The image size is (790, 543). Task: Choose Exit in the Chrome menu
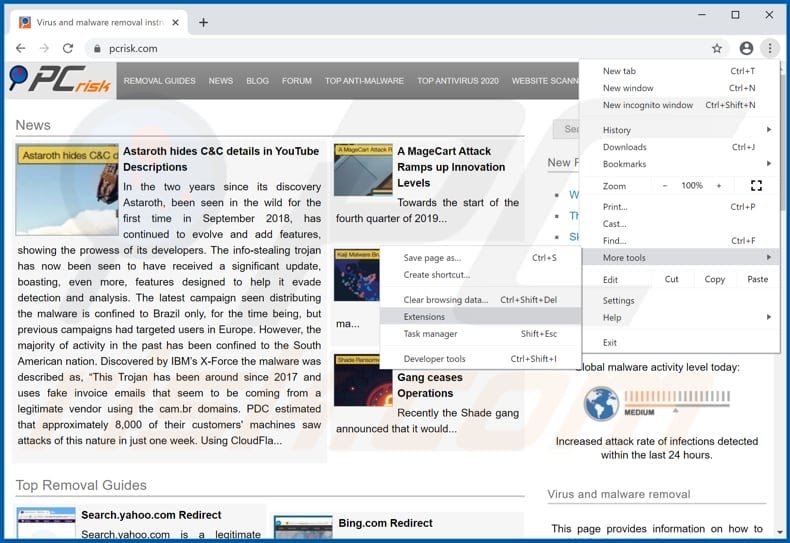(x=680, y=343)
